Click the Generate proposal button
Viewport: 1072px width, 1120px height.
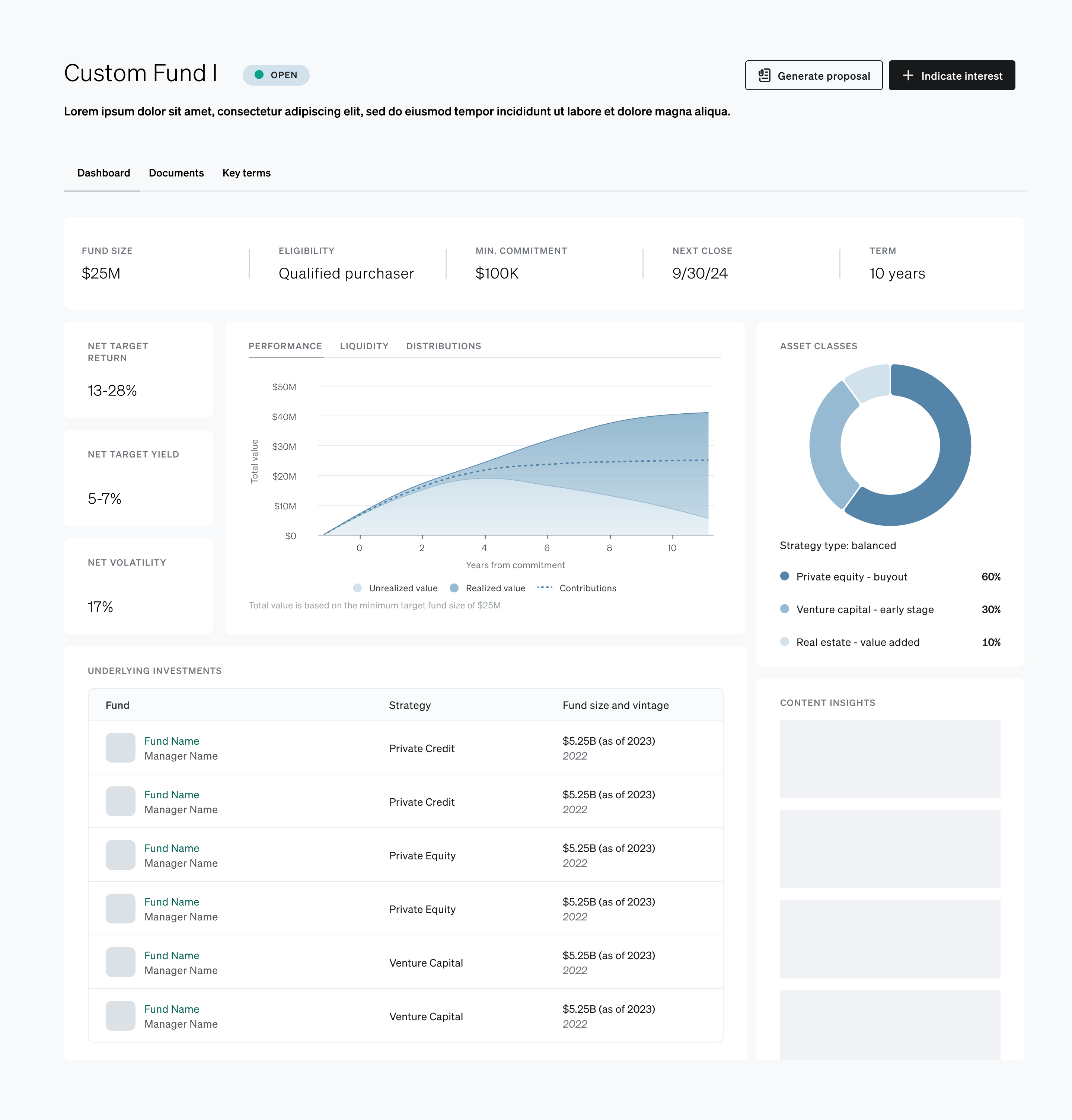click(x=813, y=76)
